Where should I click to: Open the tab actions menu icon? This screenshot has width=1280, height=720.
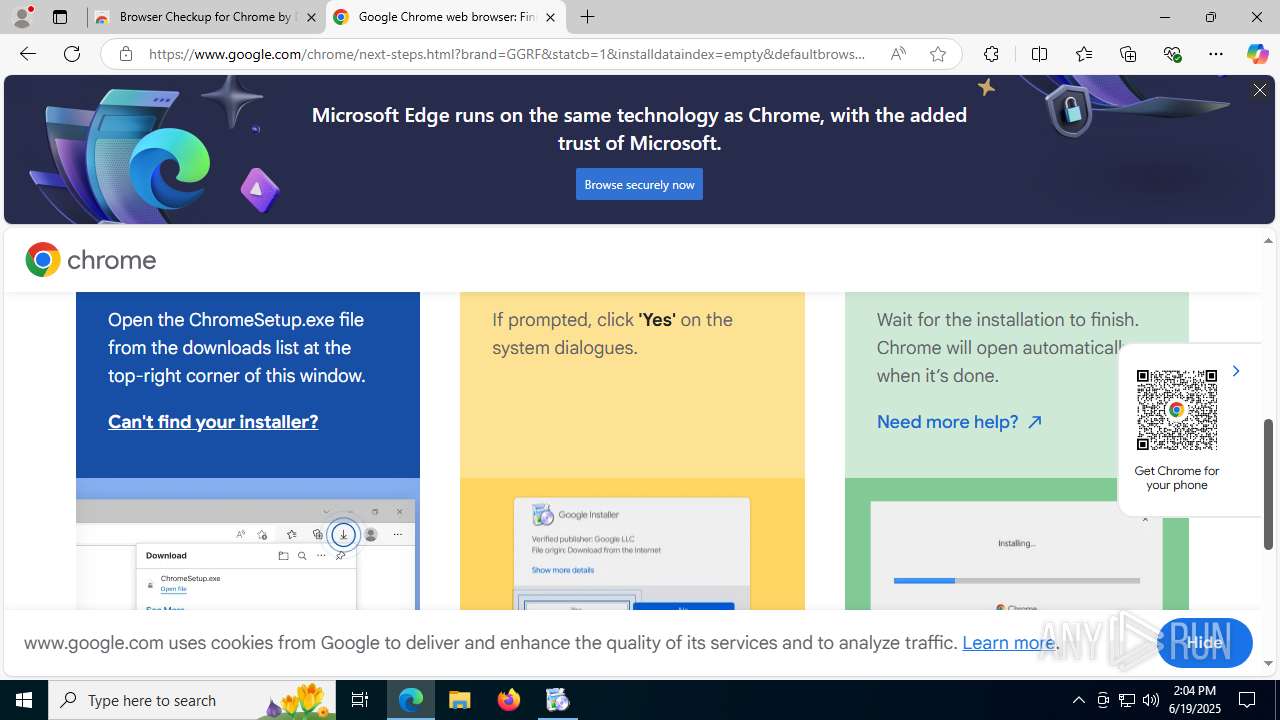coord(60,17)
